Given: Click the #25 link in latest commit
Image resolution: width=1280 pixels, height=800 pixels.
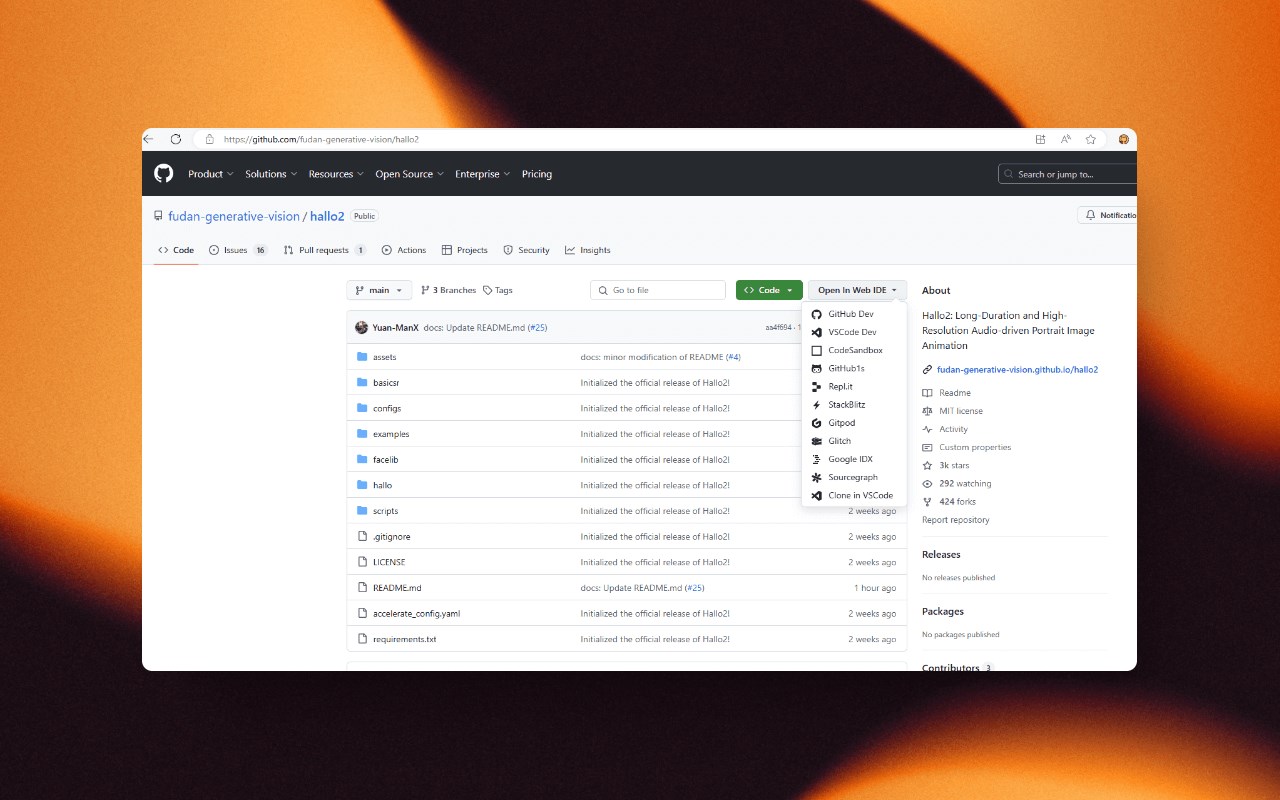Looking at the screenshot, I should [537, 327].
